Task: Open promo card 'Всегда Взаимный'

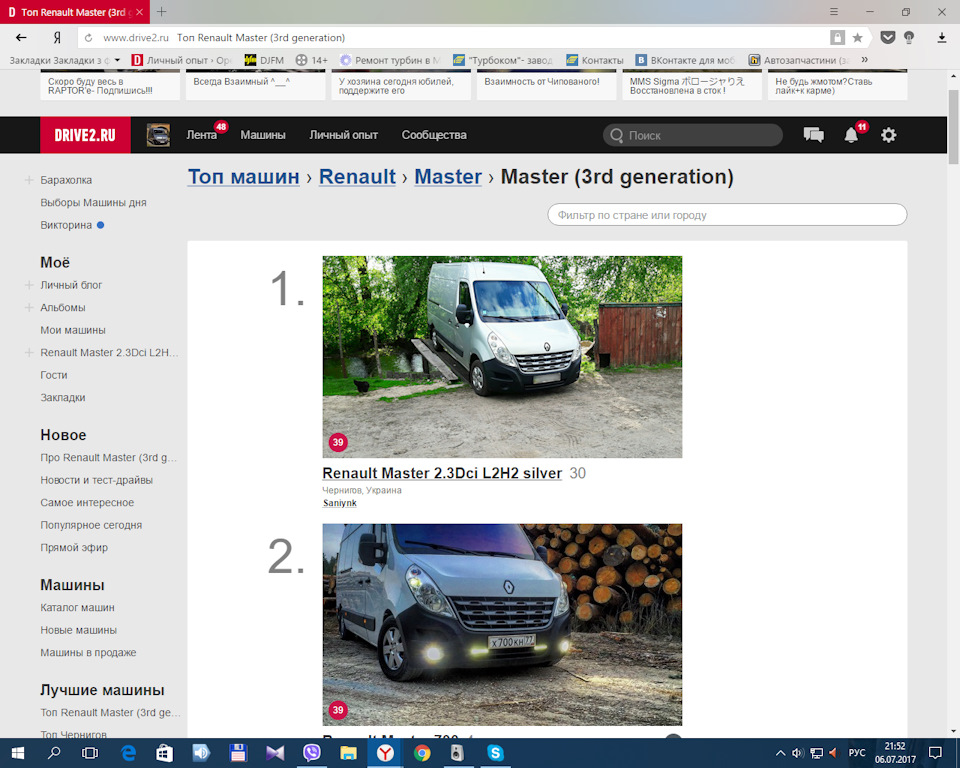Action: pyautogui.click(x=255, y=85)
